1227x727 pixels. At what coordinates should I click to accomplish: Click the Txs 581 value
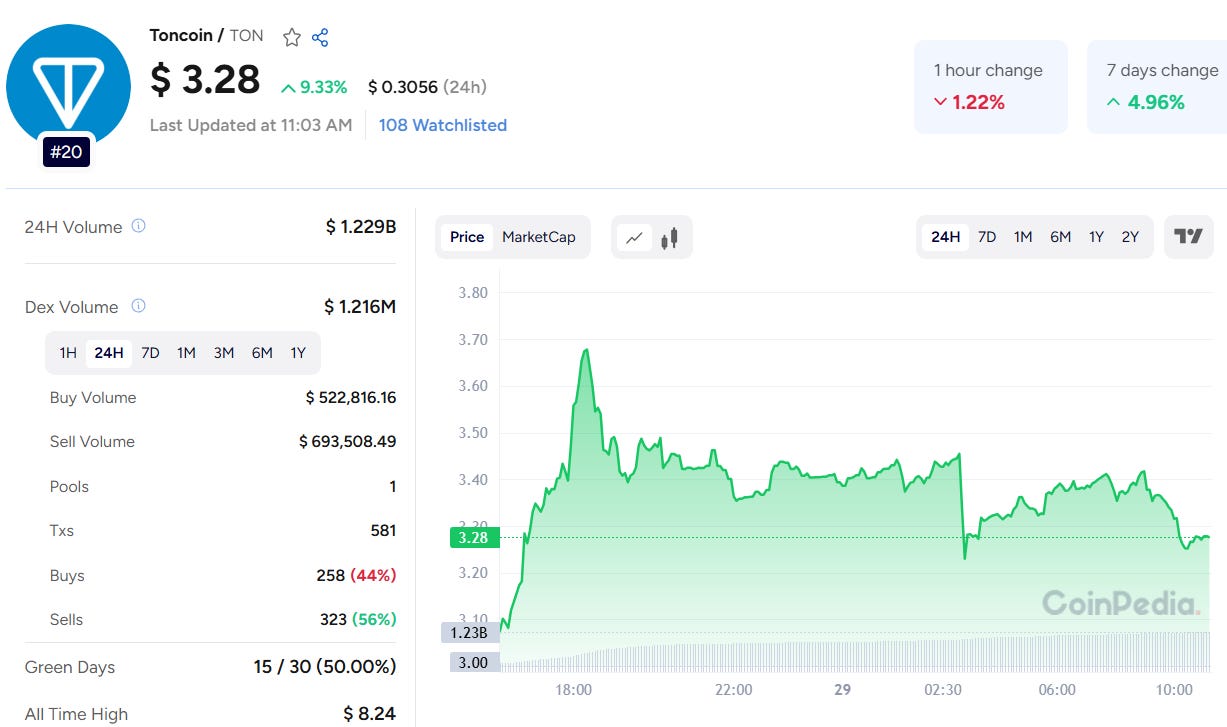384,531
